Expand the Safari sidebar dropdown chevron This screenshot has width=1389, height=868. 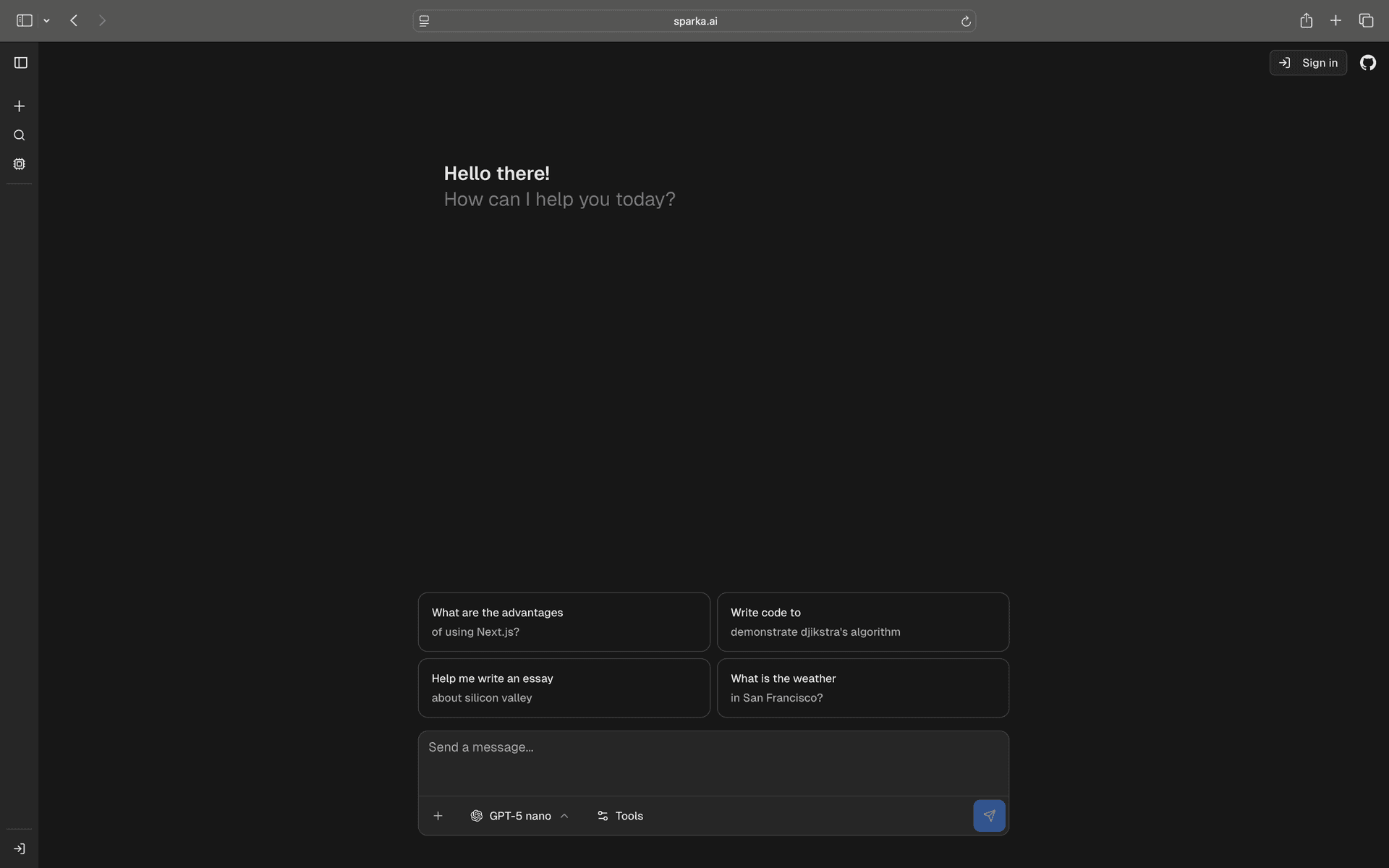click(x=46, y=21)
